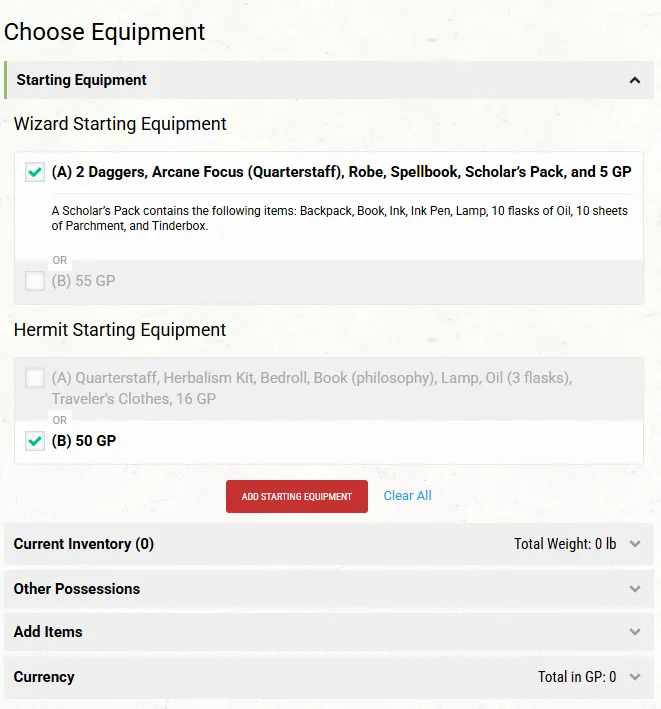Click the Current Inventory chevron arrow
Image resolution: width=661 pixels, height=709 pixels.
(634, 544)
